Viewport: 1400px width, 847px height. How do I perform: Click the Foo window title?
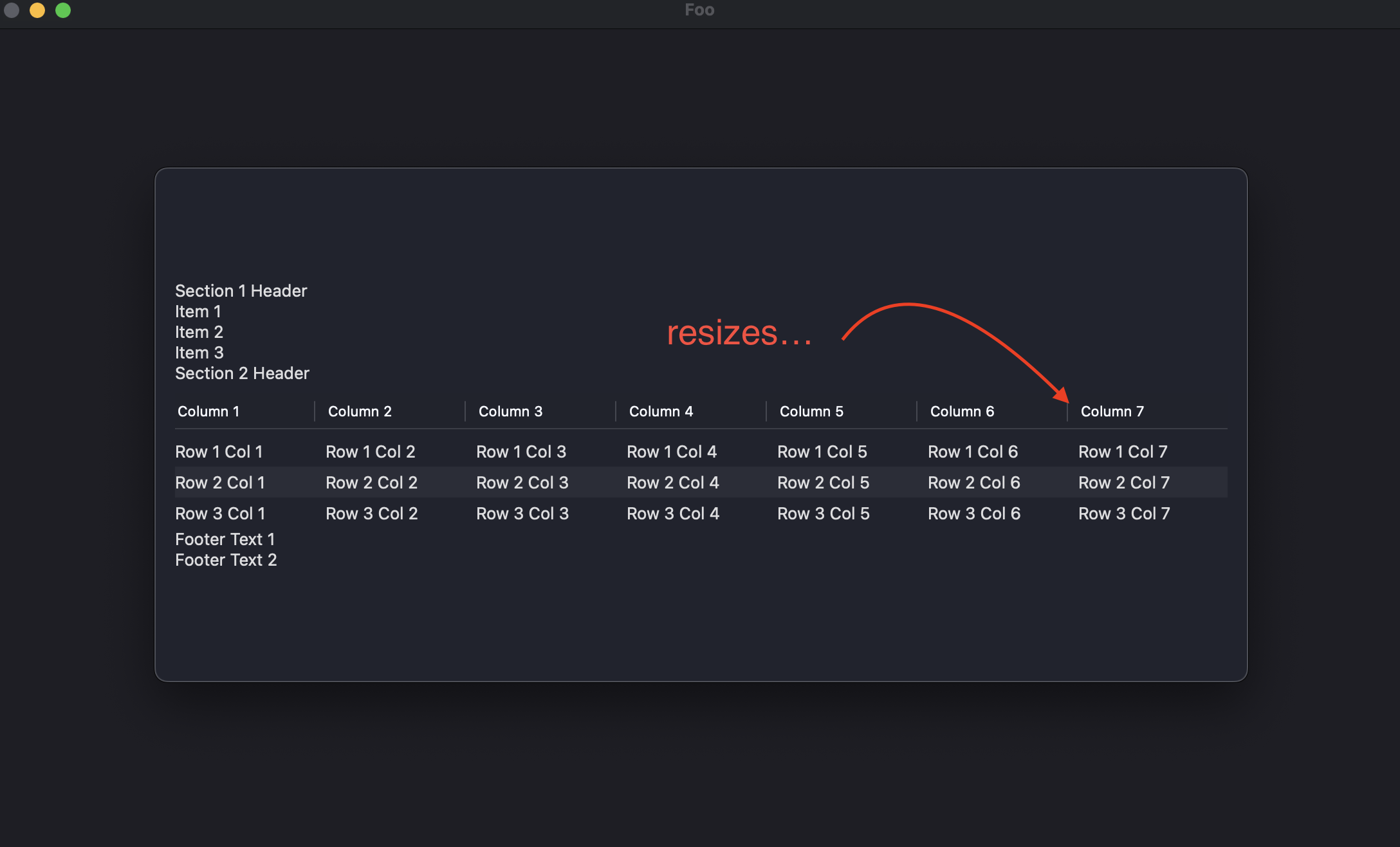click(699, 10)
